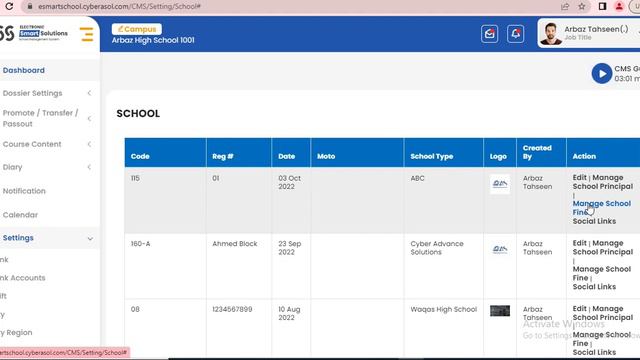Expand Dossier Settings chevron
This screenshot has width=640, height=360.
[x=89, y=93]
